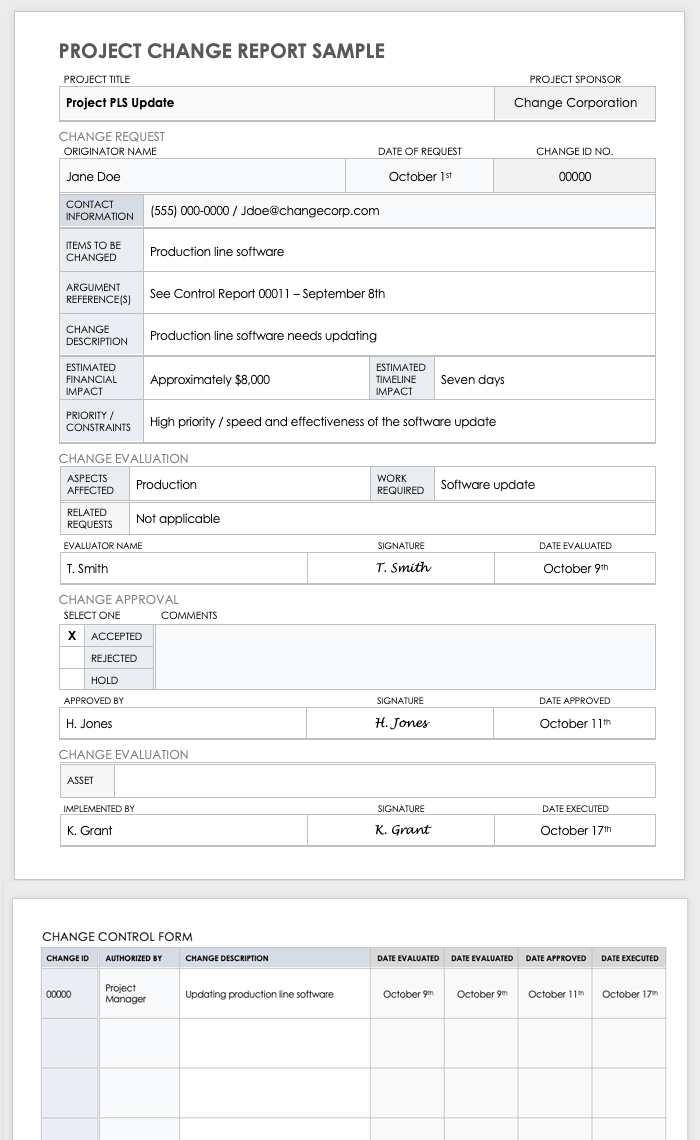Click the empty Asset field
The width and height of the screenshot is (700, 1140).
pos(385,780)
